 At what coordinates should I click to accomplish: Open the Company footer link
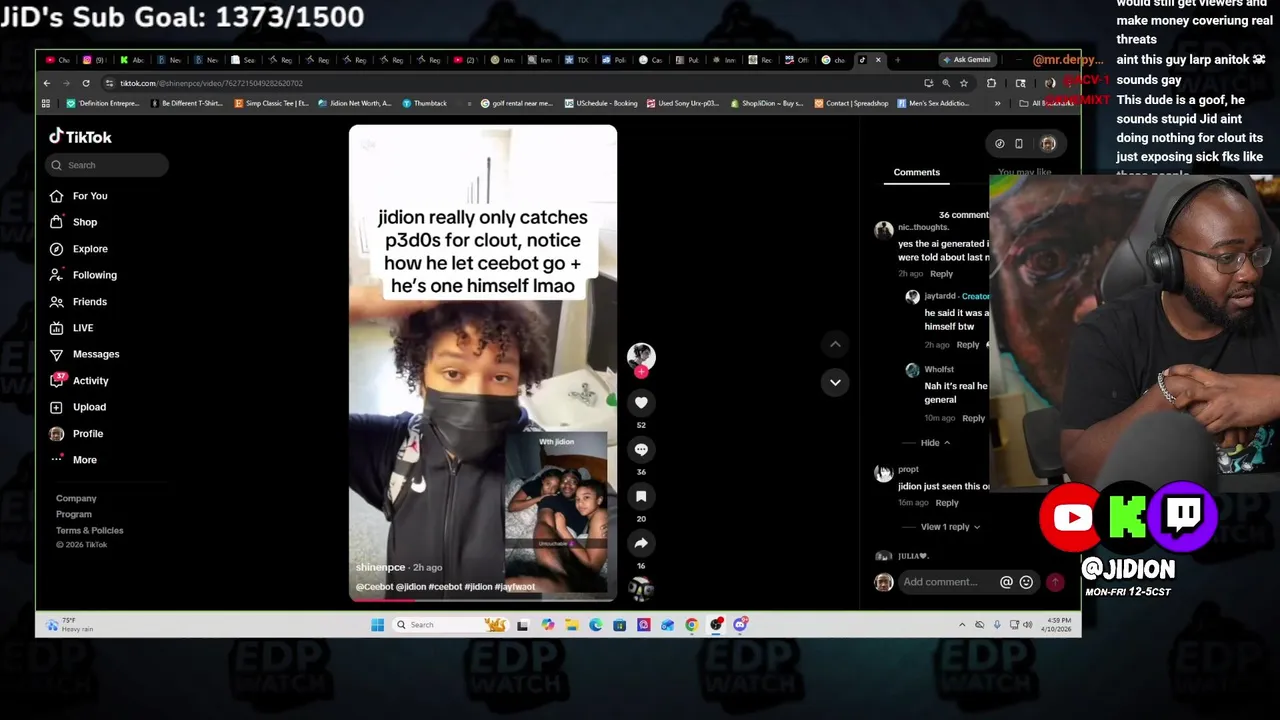[x=76, y=498]
